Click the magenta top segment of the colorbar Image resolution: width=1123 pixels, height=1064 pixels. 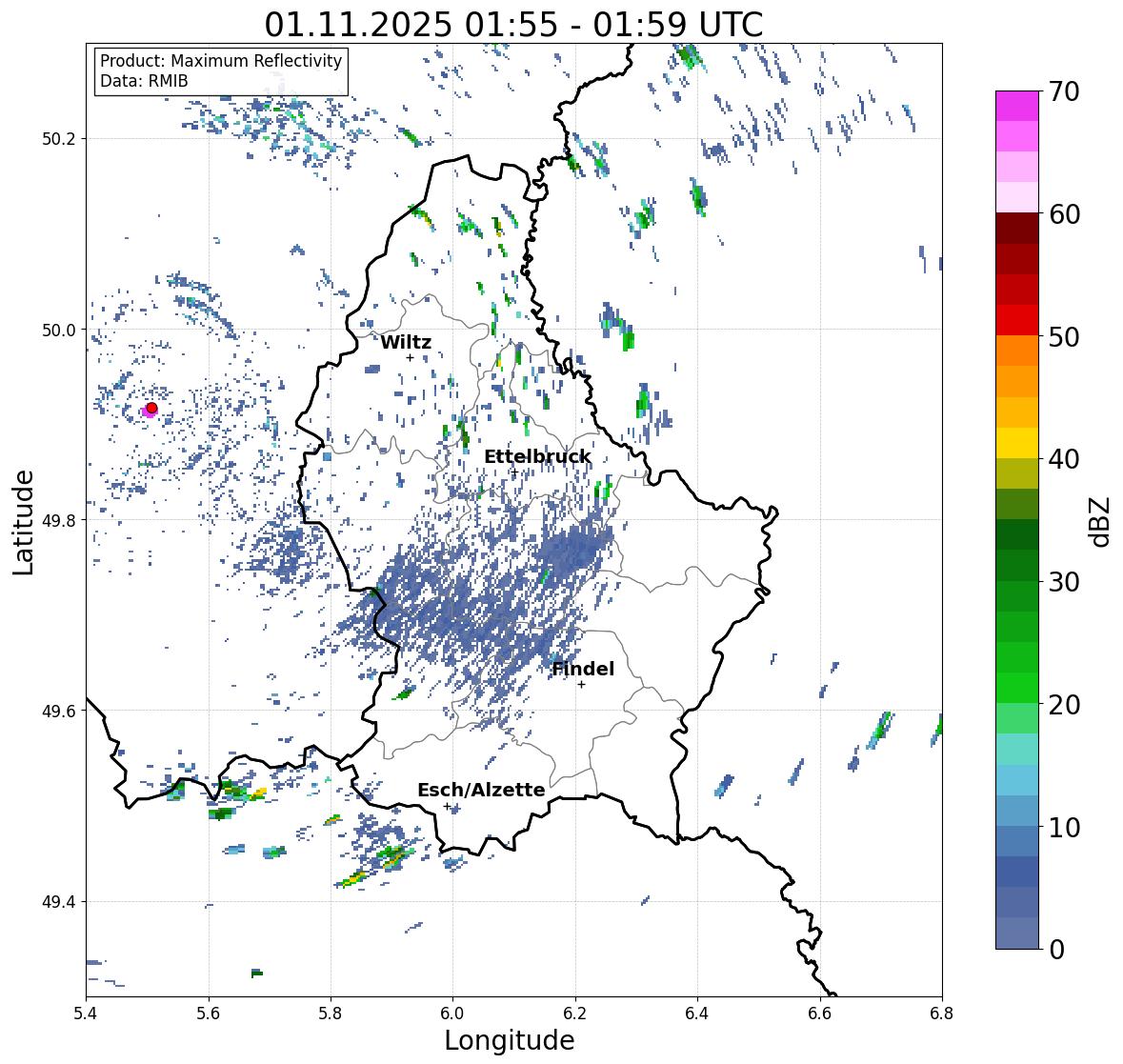coord(1017,106)
